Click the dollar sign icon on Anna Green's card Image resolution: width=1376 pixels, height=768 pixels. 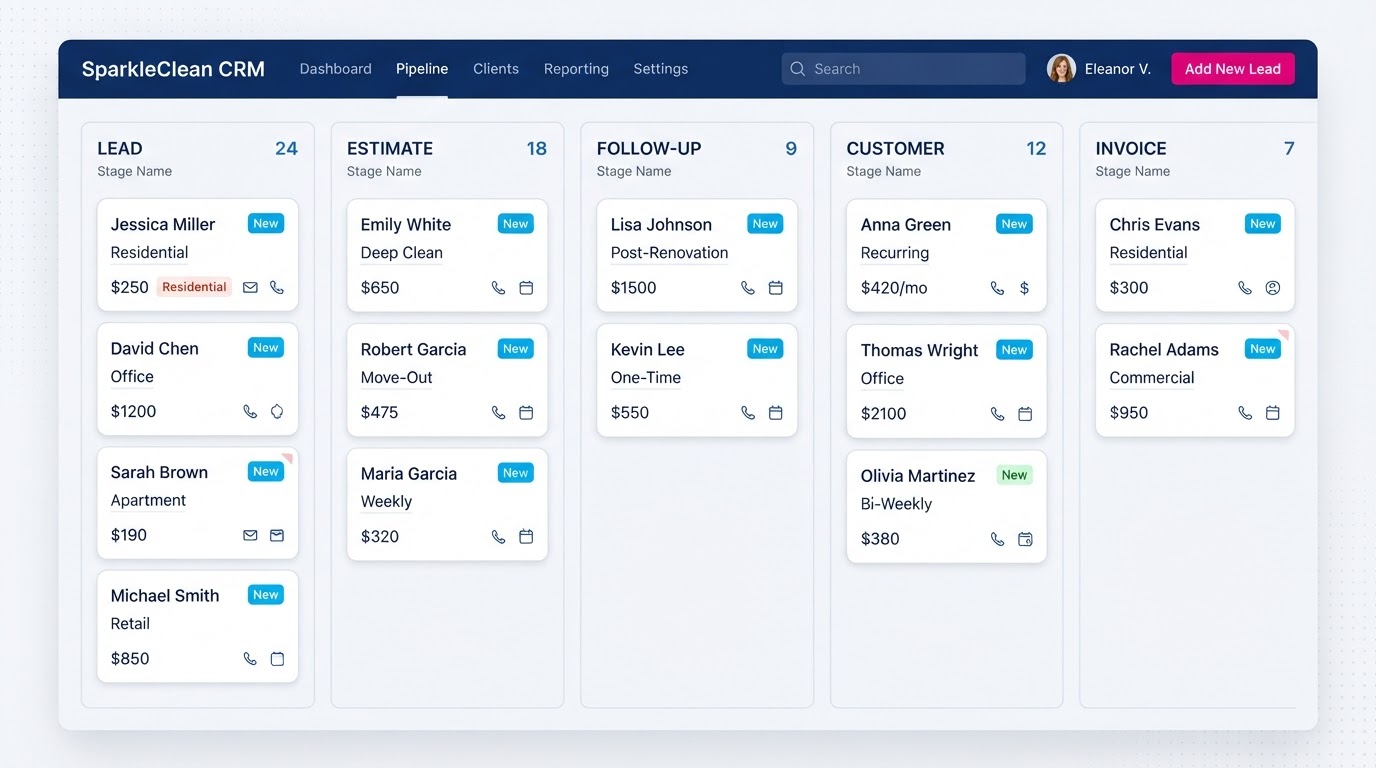tap(1024, 288)
